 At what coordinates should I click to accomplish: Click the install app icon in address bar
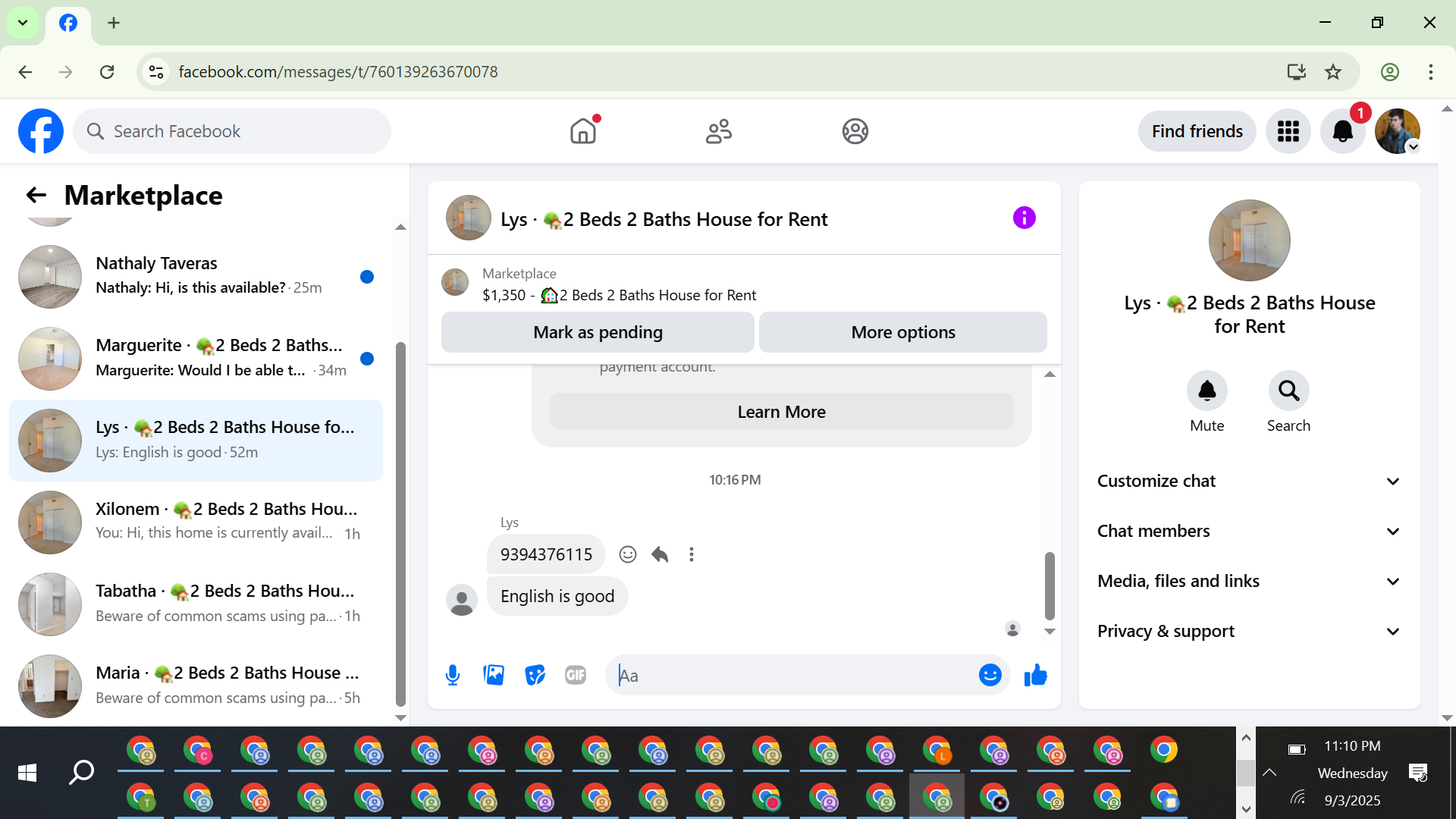tap(1297, 72)
